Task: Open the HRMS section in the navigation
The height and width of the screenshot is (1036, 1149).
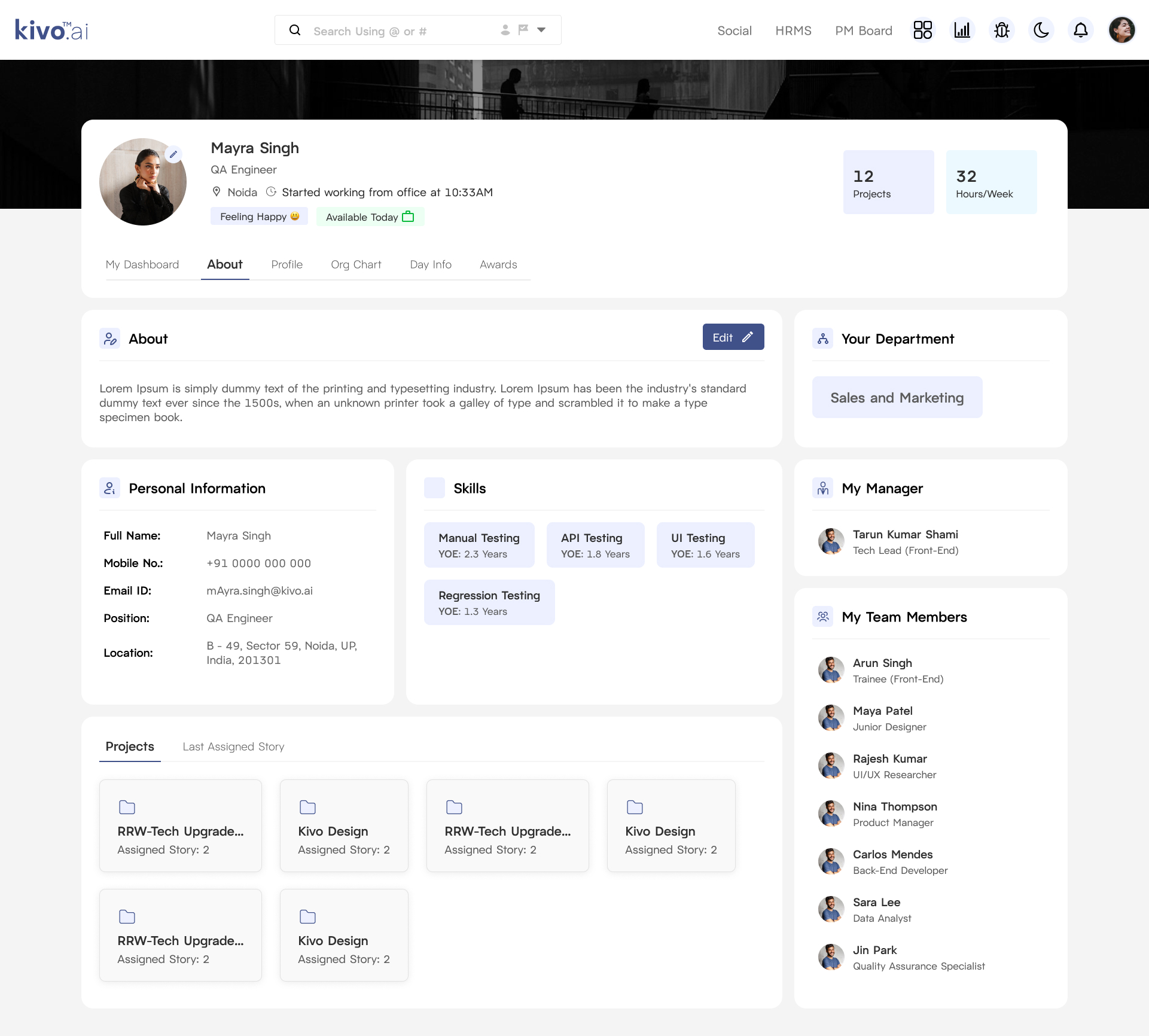Action: (x=793, y=31)
